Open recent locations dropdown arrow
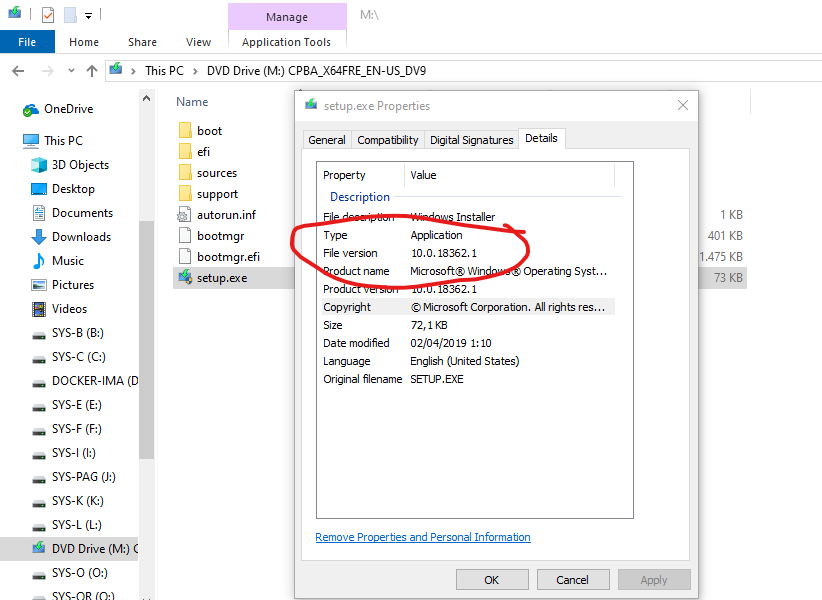 tap(71, 71)
